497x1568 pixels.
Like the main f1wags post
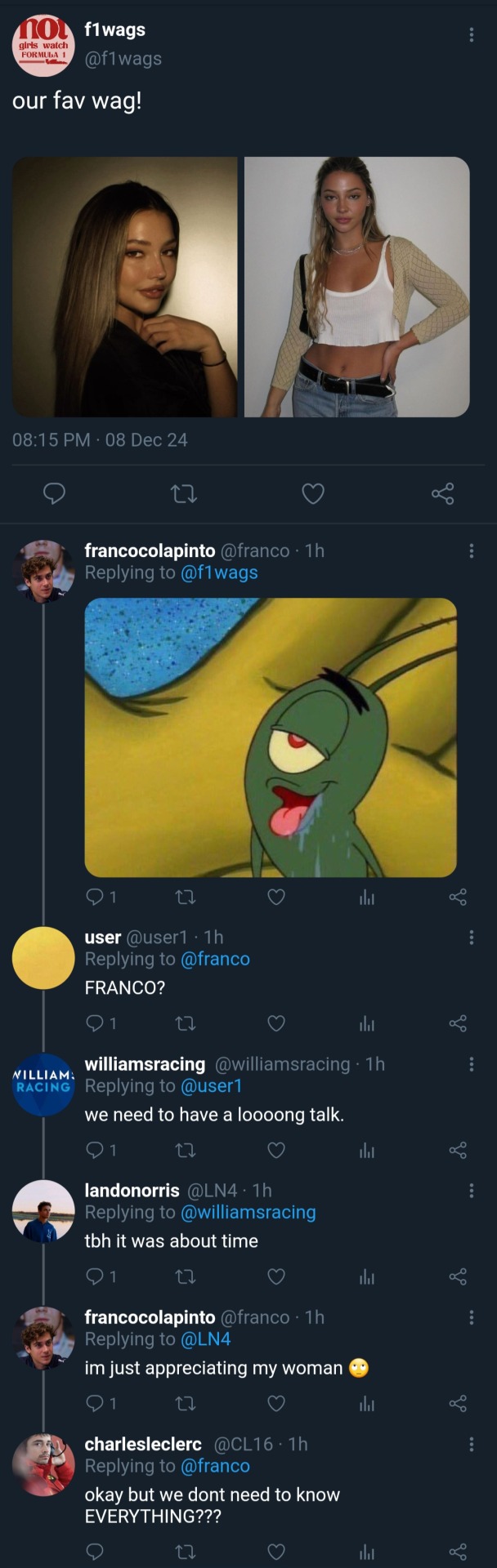(313, 493)
